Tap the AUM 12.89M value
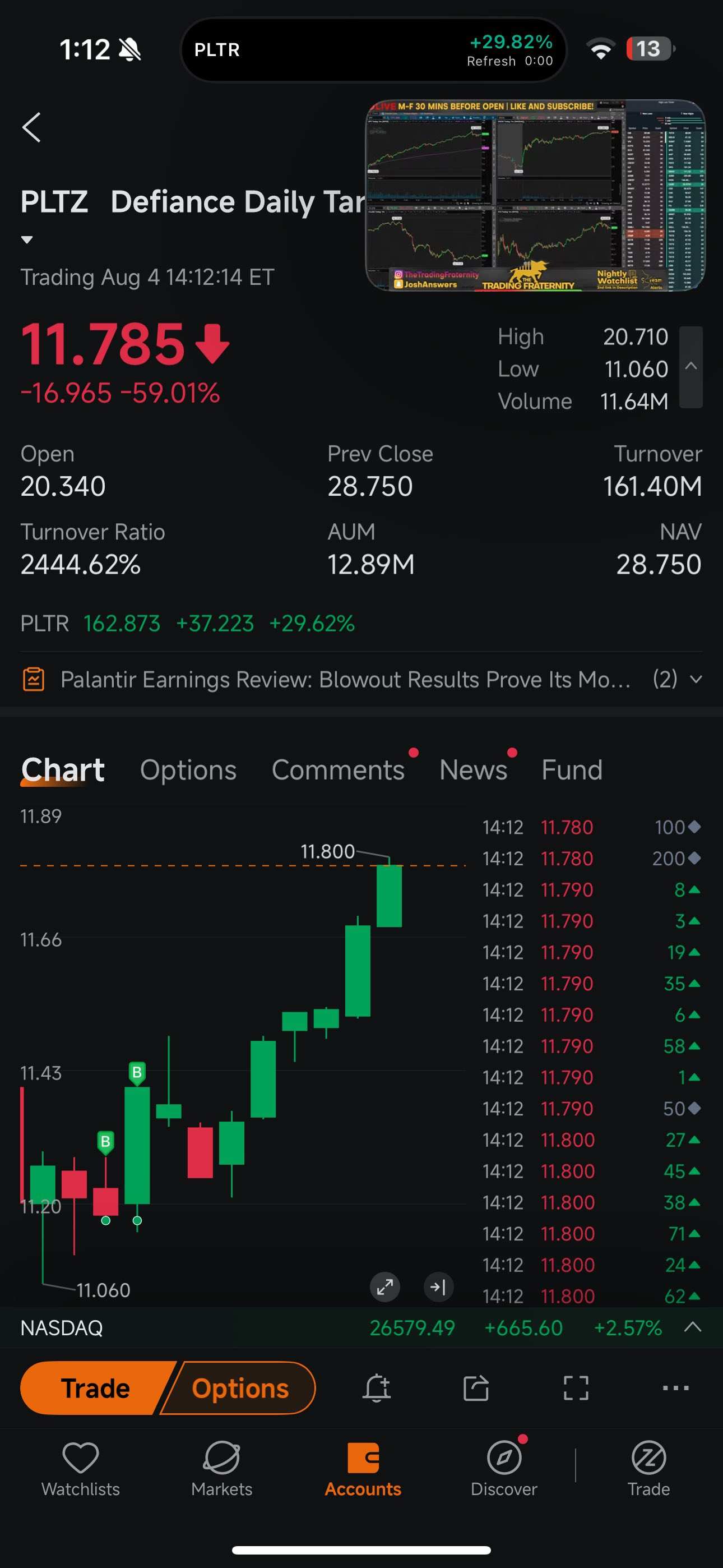This screenshot has height=1568, width=723. click(x=370, y=565)
